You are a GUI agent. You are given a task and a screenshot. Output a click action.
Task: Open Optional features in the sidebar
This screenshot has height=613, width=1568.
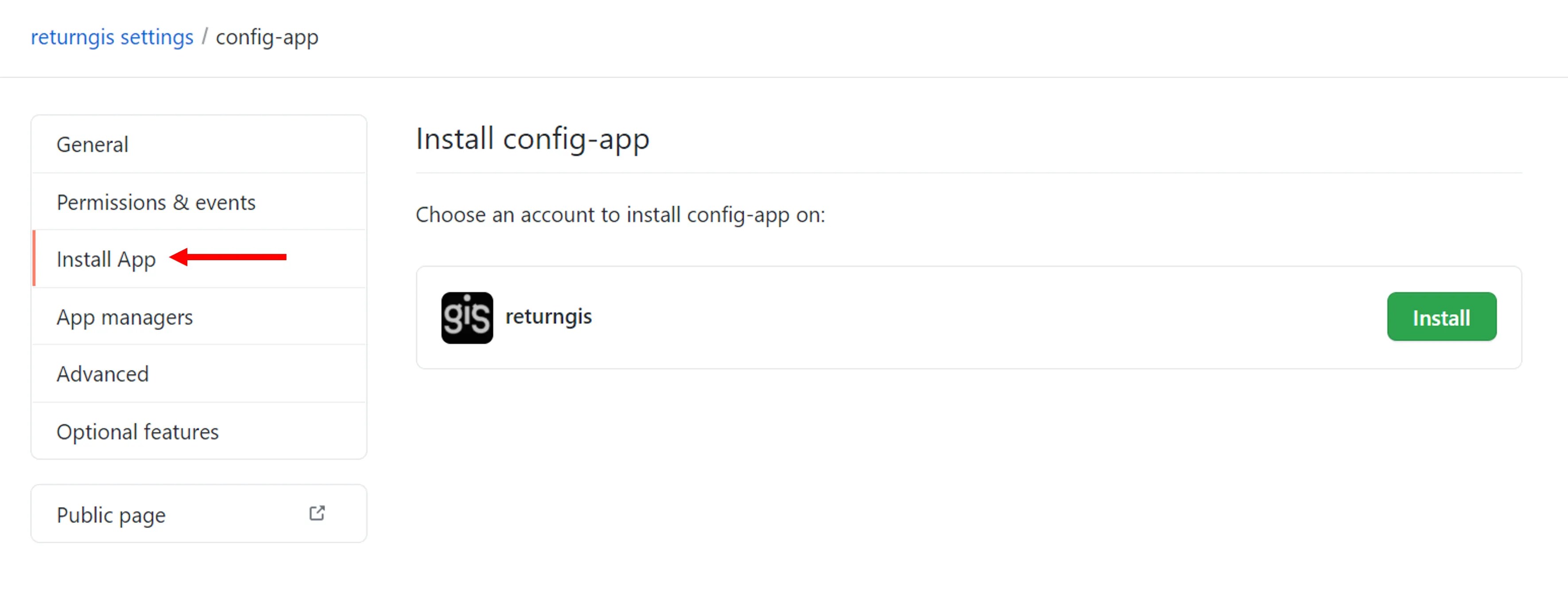point(199,431)
